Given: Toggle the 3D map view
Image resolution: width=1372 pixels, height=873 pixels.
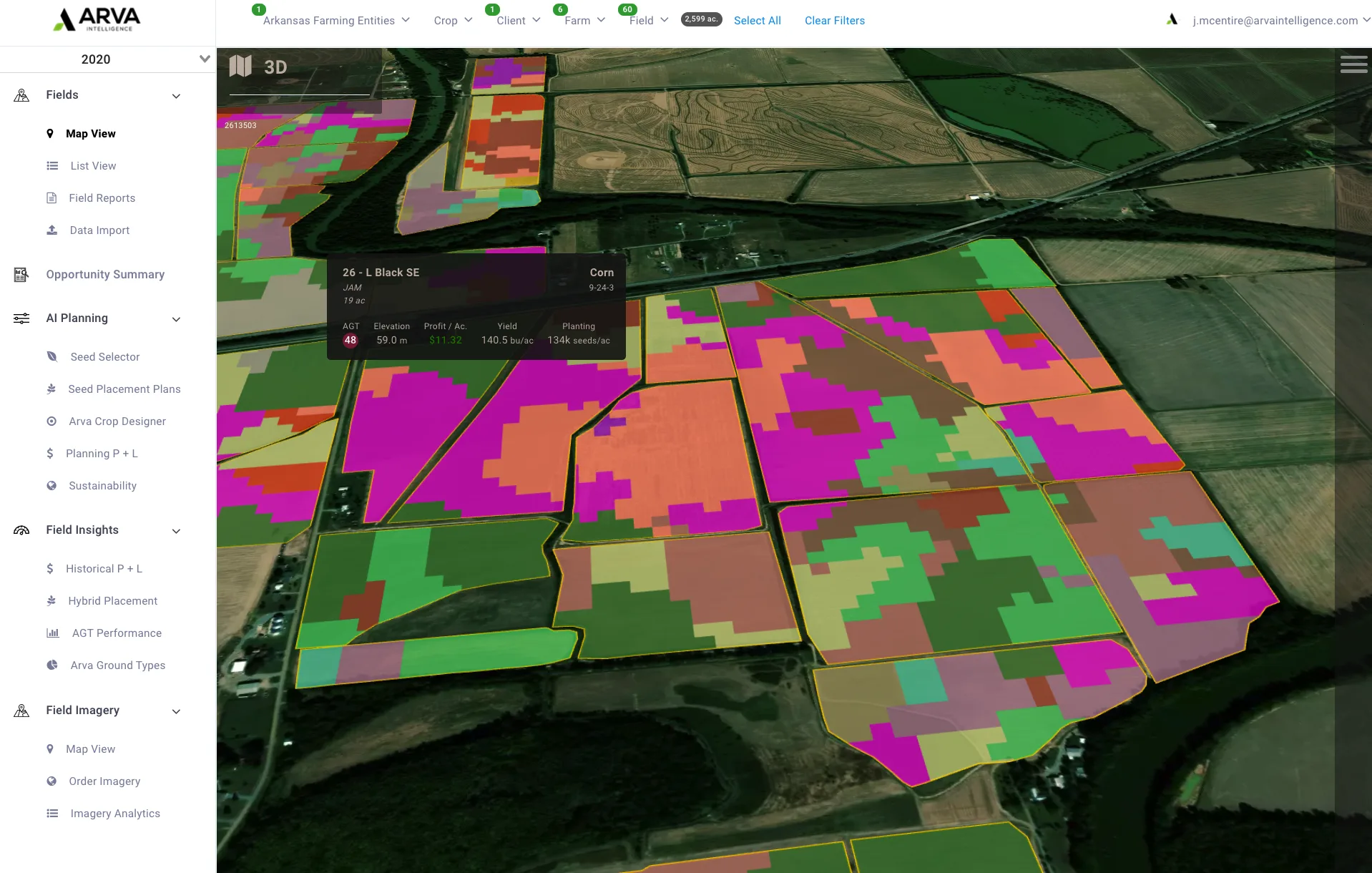Looking at the screenshot, I should (x=275, y=67).
